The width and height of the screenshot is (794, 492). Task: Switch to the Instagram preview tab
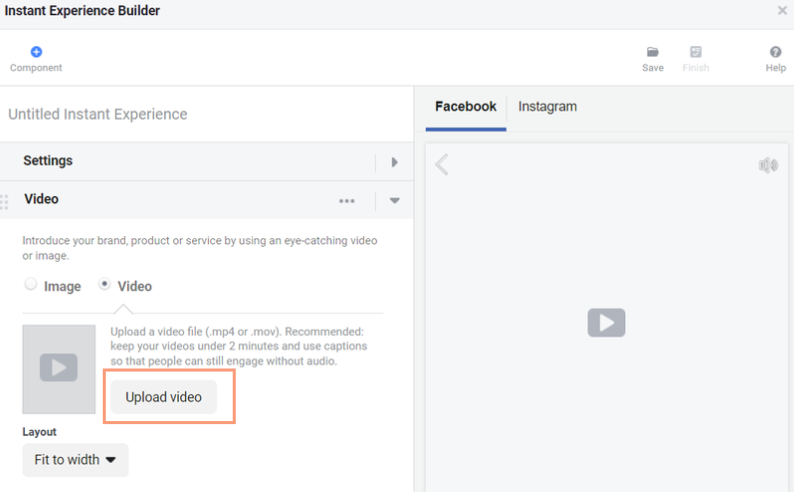[547, 107]
